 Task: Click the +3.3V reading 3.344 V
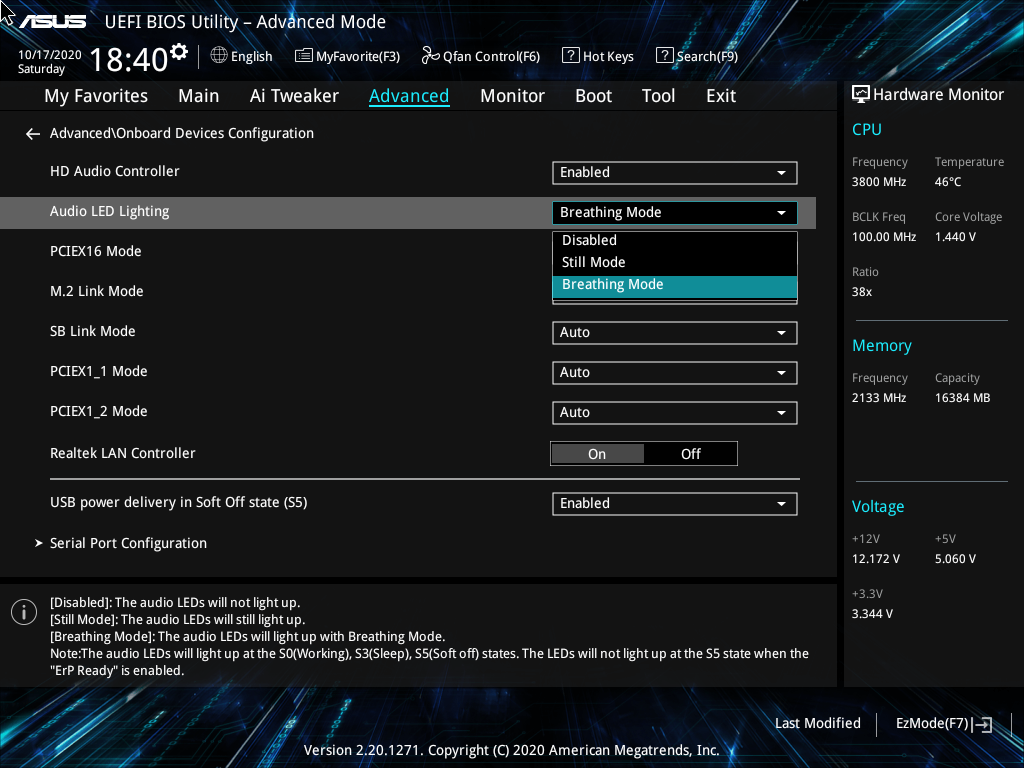click(x=872, y=614)
